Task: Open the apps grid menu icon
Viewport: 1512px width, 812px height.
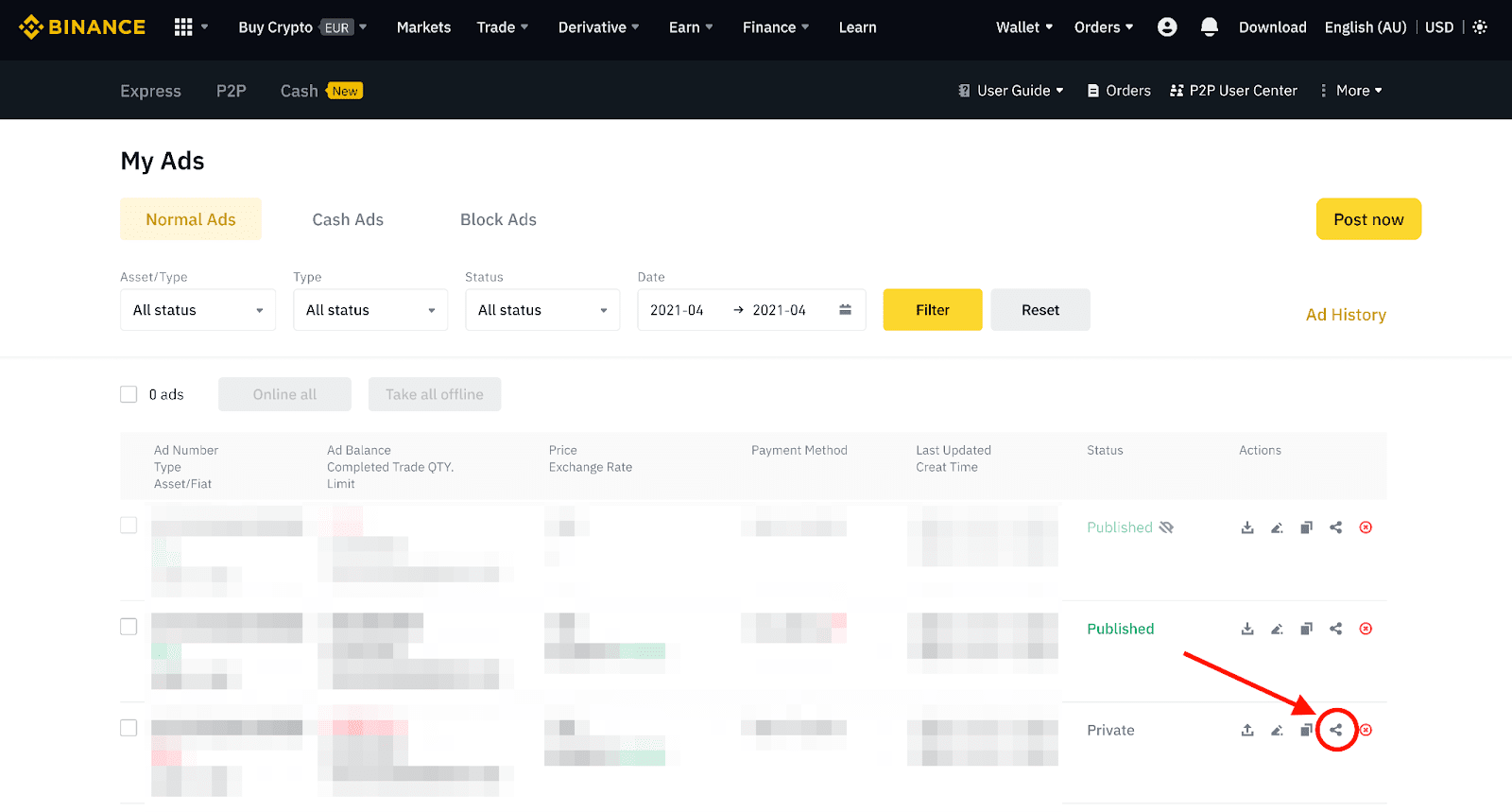Action: [x=183, y=27]
